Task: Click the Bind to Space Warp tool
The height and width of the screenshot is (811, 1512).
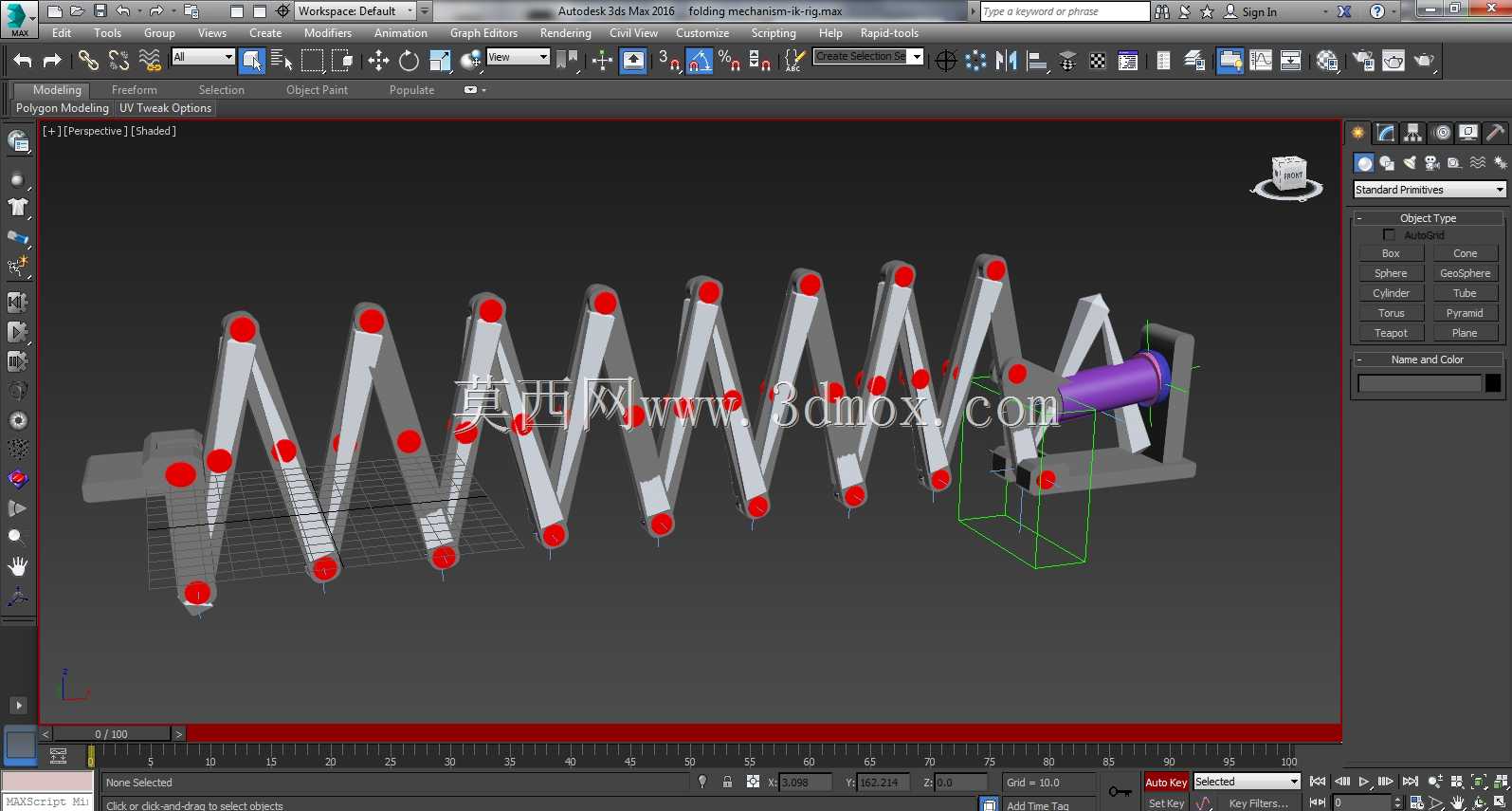Action: (149, 61)
